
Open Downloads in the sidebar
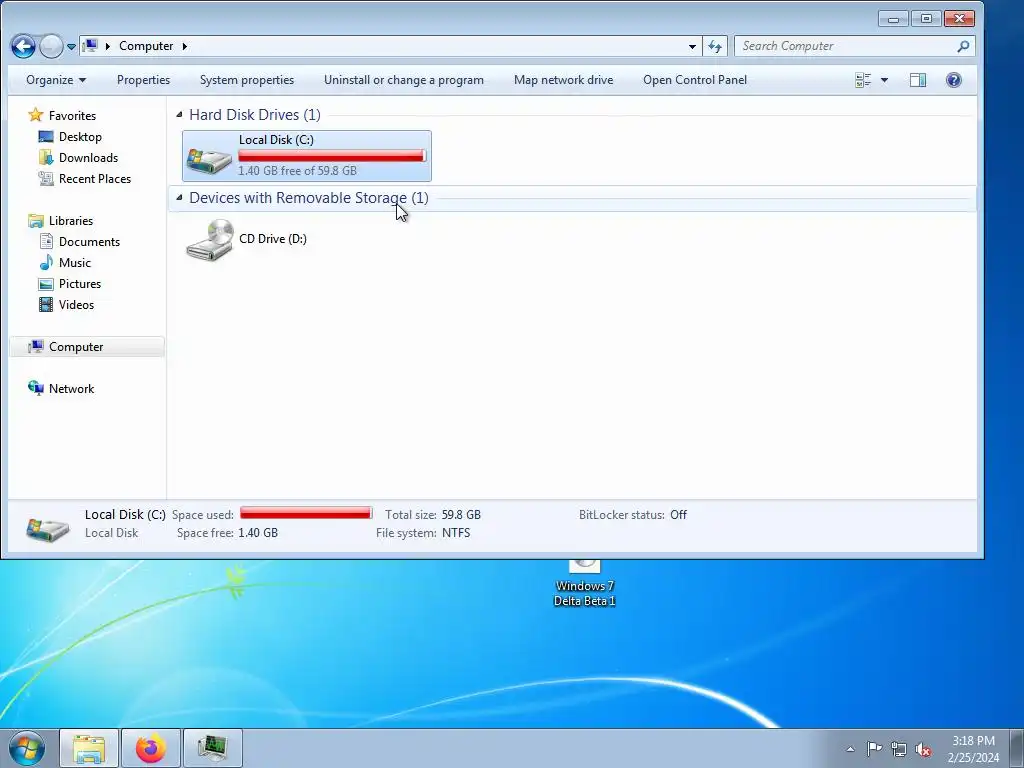coord(88,157)
